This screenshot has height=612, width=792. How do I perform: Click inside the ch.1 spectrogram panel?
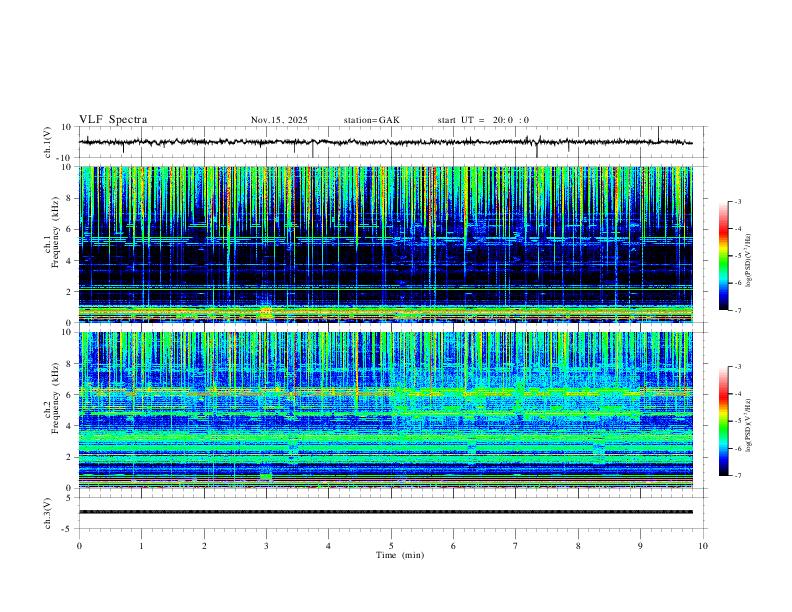[385, 244]
